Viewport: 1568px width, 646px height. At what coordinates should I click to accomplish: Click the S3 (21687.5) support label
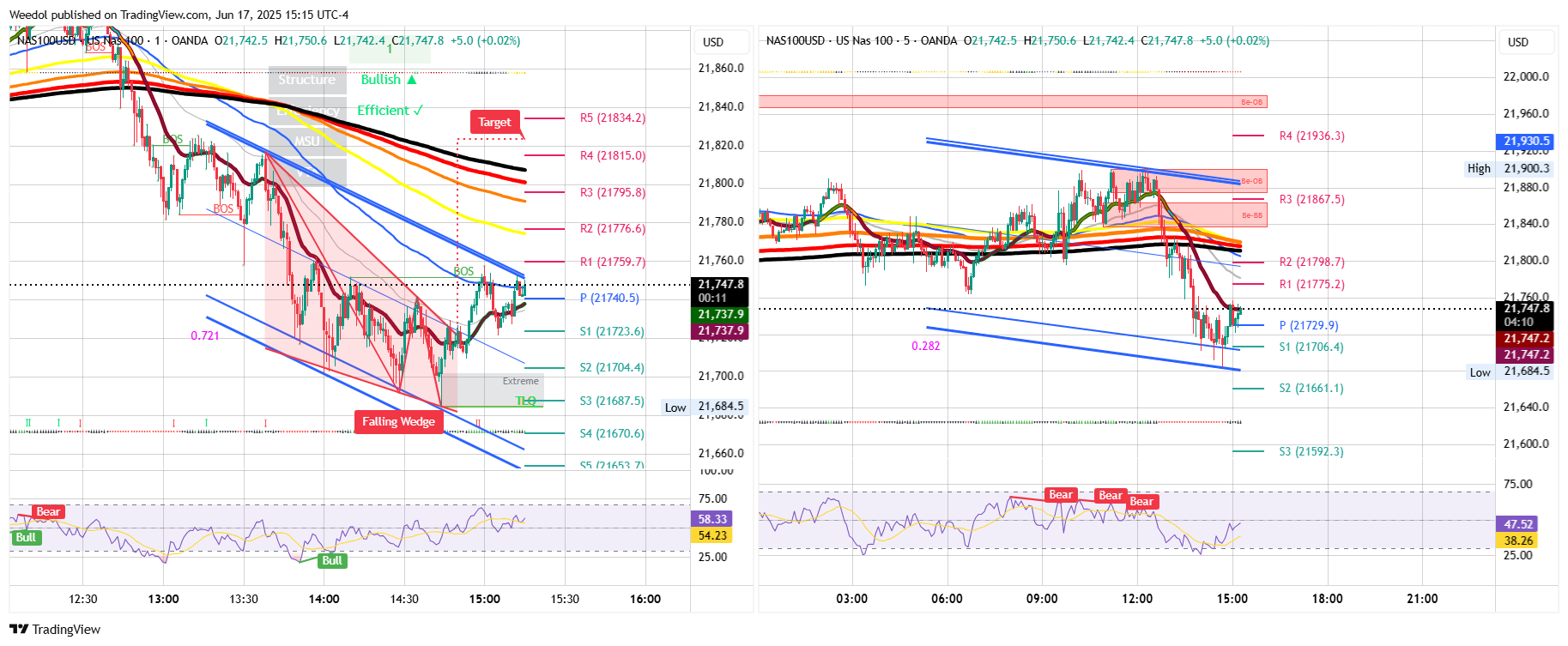[x=612, y=401]
